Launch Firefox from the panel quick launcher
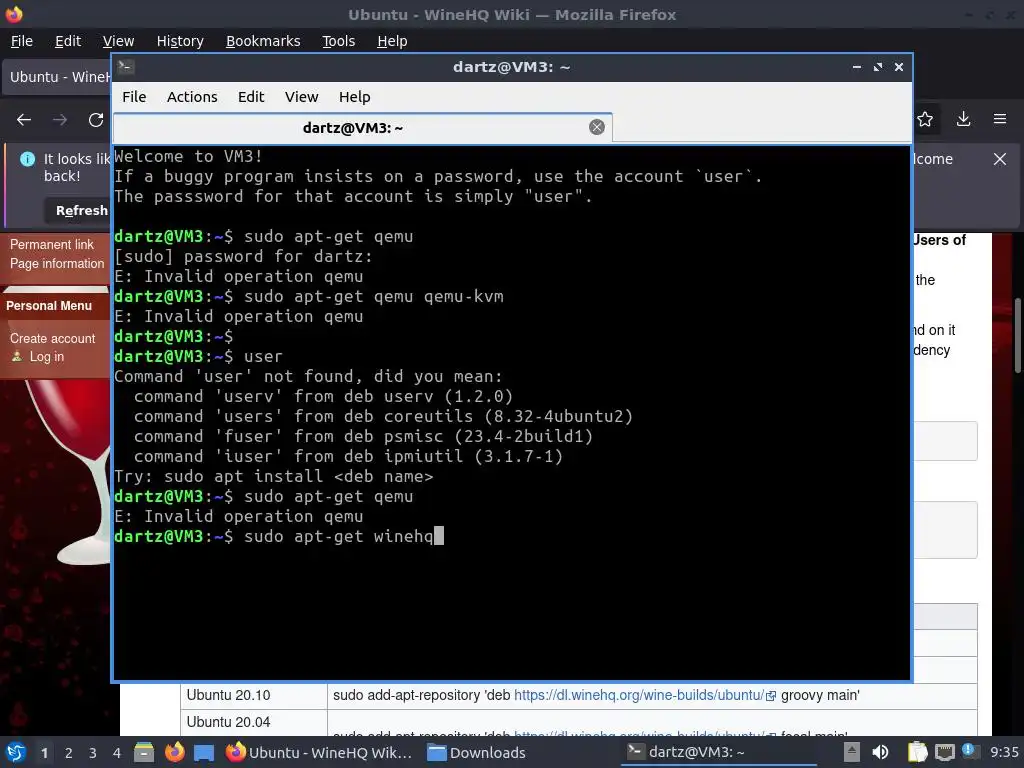The width and height of the screenshot is (1024, 768). click(174, 752)
